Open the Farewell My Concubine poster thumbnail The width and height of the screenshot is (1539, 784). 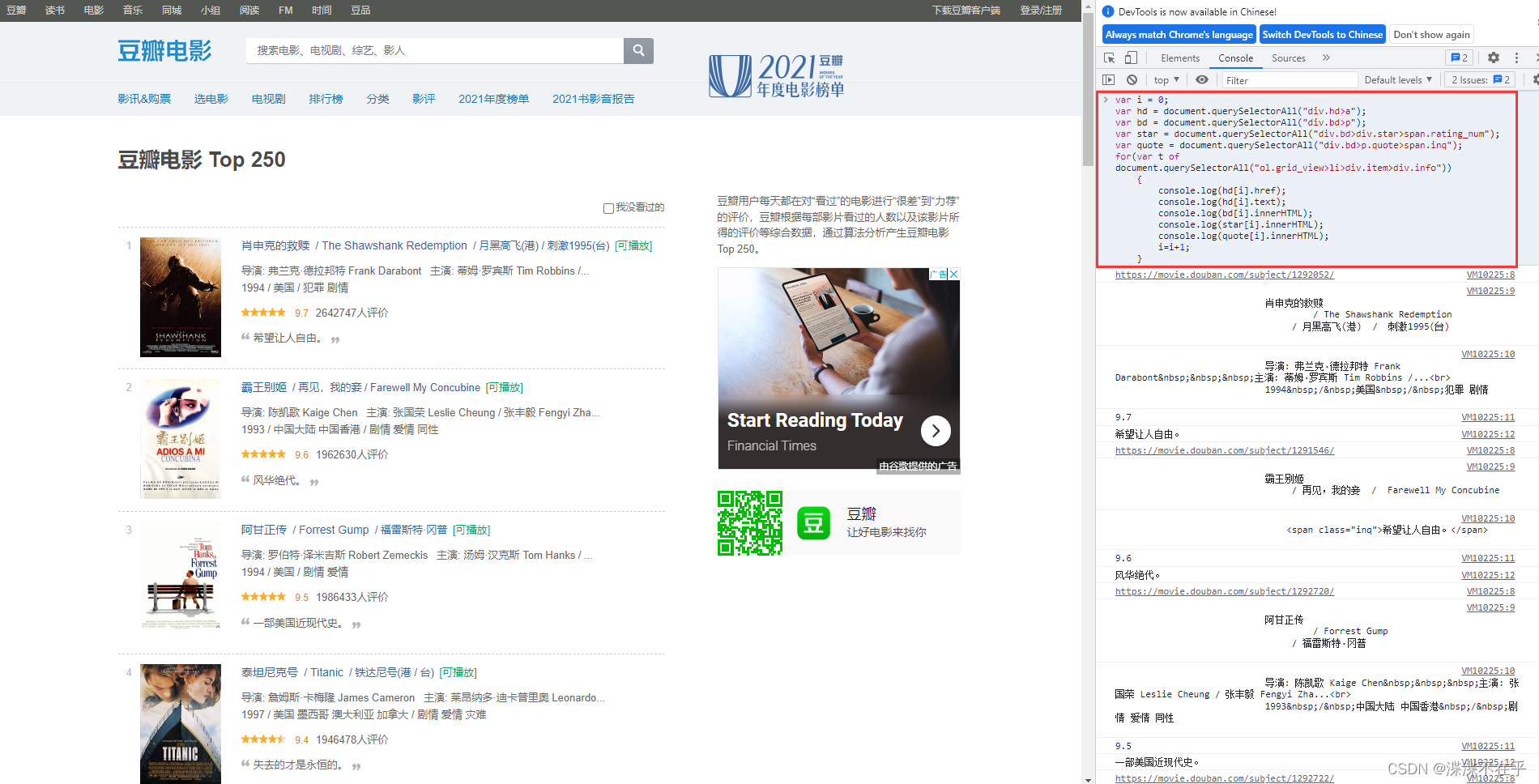[181, 439]
